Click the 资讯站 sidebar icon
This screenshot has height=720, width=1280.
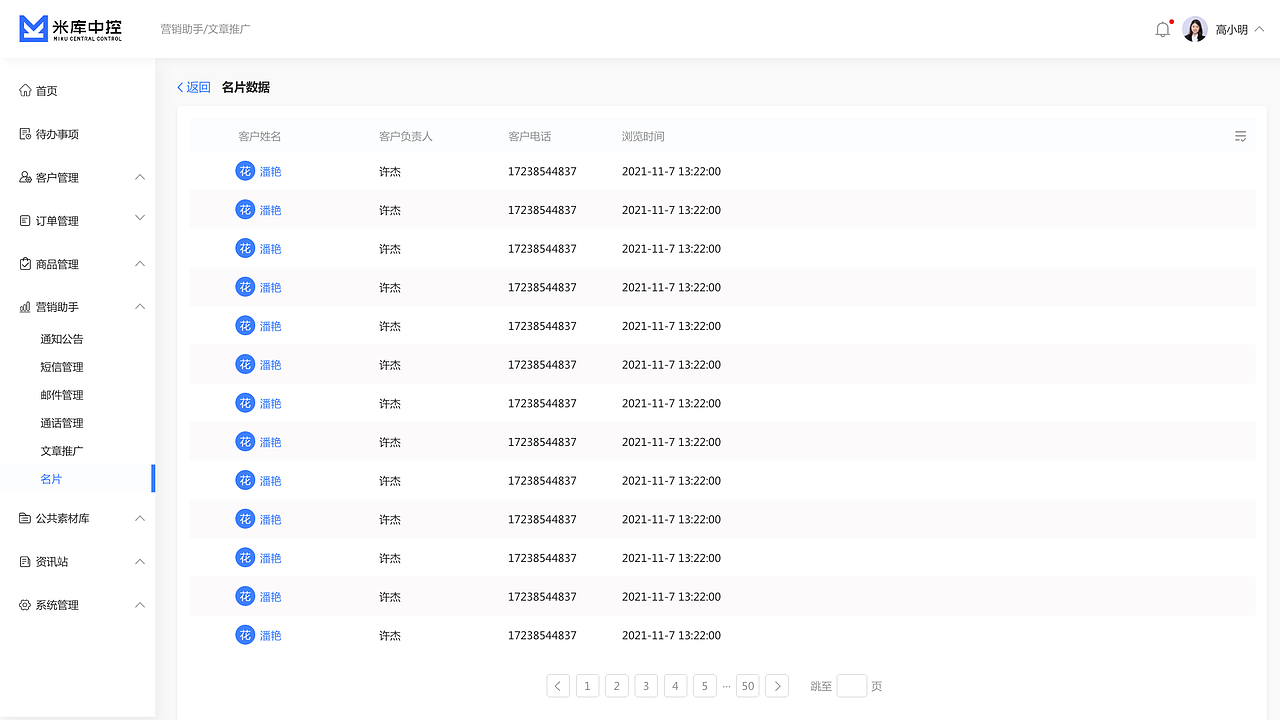pos(25,562)
